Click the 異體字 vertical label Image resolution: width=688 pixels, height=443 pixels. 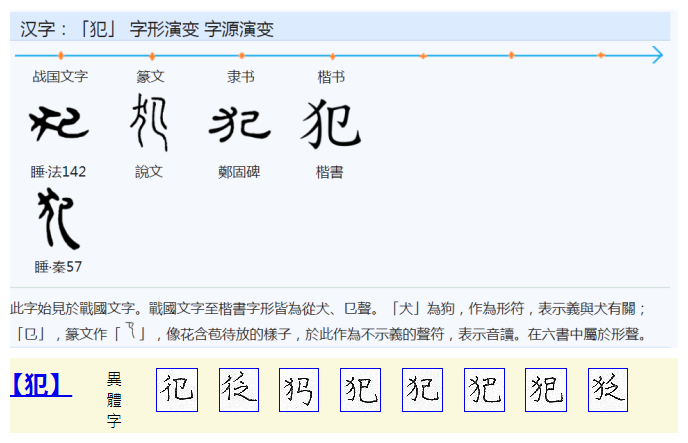(114, 400)
